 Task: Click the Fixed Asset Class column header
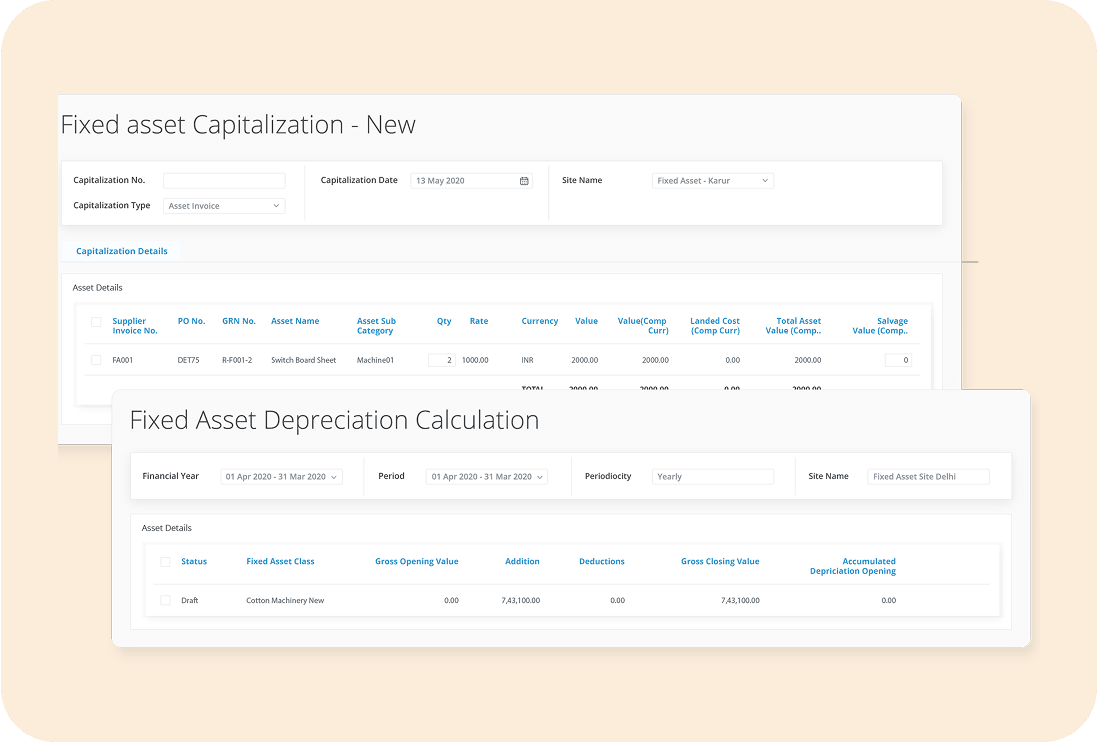click(x=280, y=562)
